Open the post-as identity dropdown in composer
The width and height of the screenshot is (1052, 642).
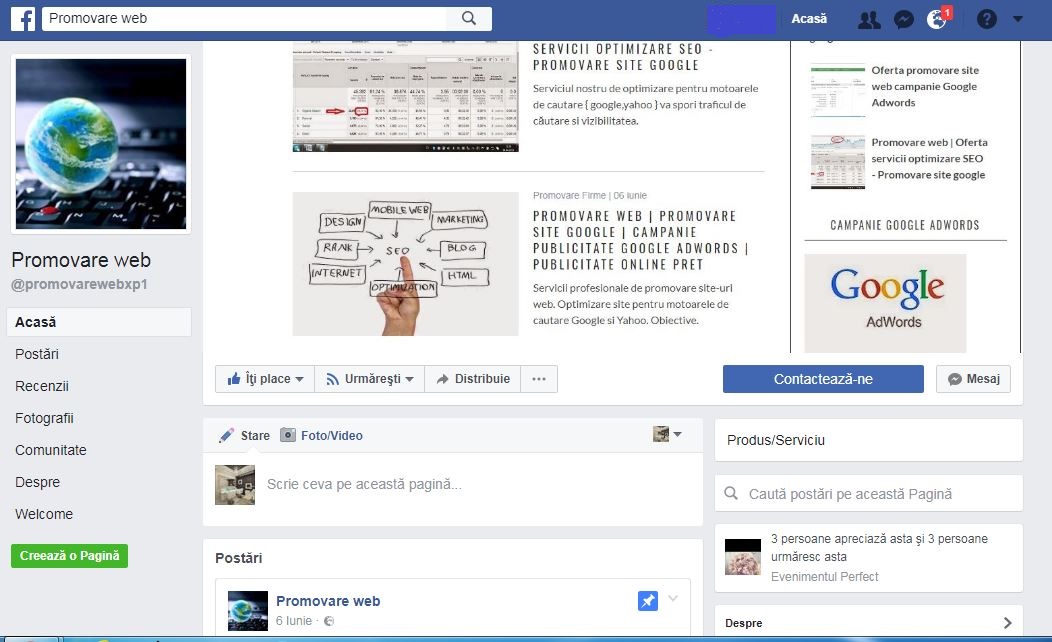(x=668, y=435)
